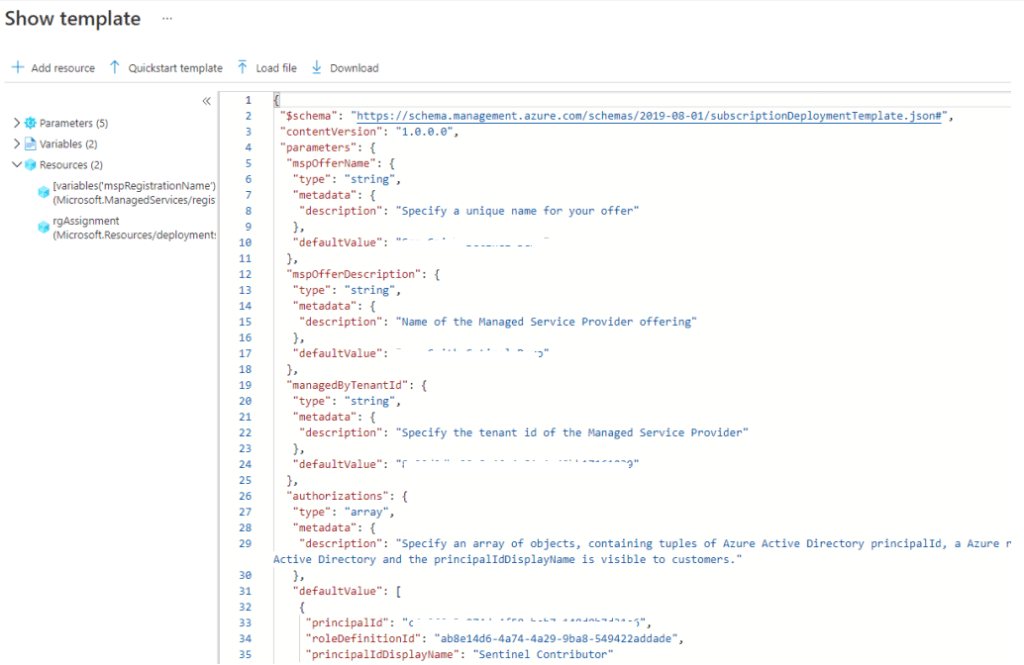The image size is (1024, 665).
Task: Collapse the Resources (2) tree node
Action: [x=16, y=165]
